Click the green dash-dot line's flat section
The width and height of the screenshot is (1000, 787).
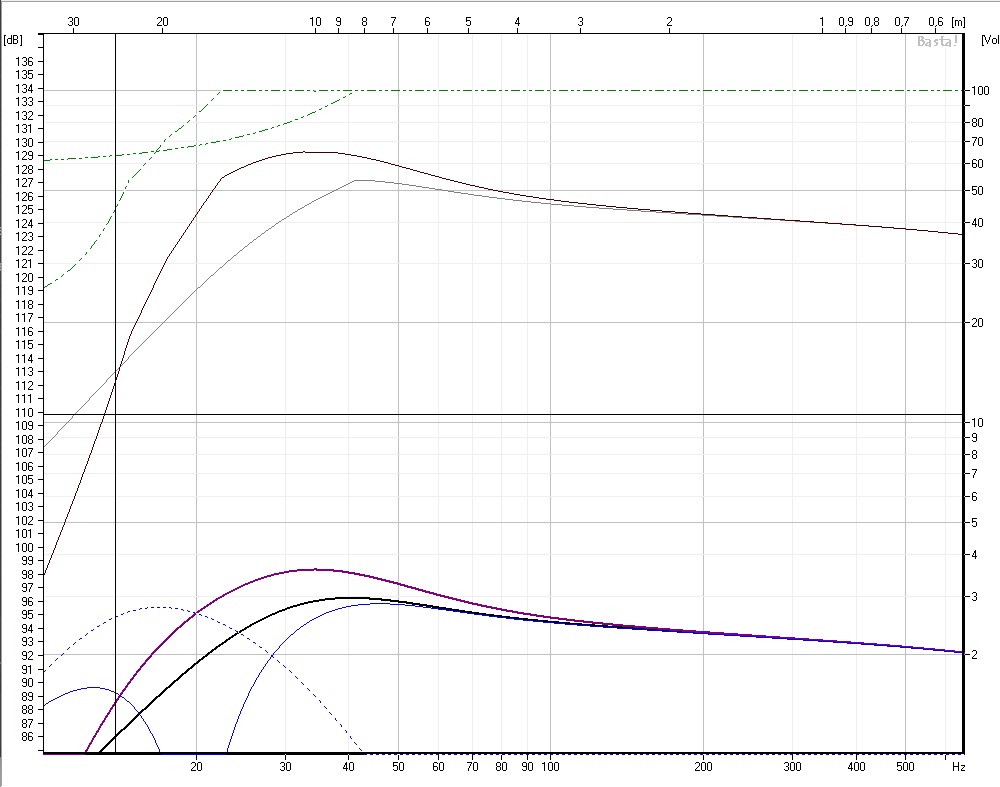[x=600, y=90]
